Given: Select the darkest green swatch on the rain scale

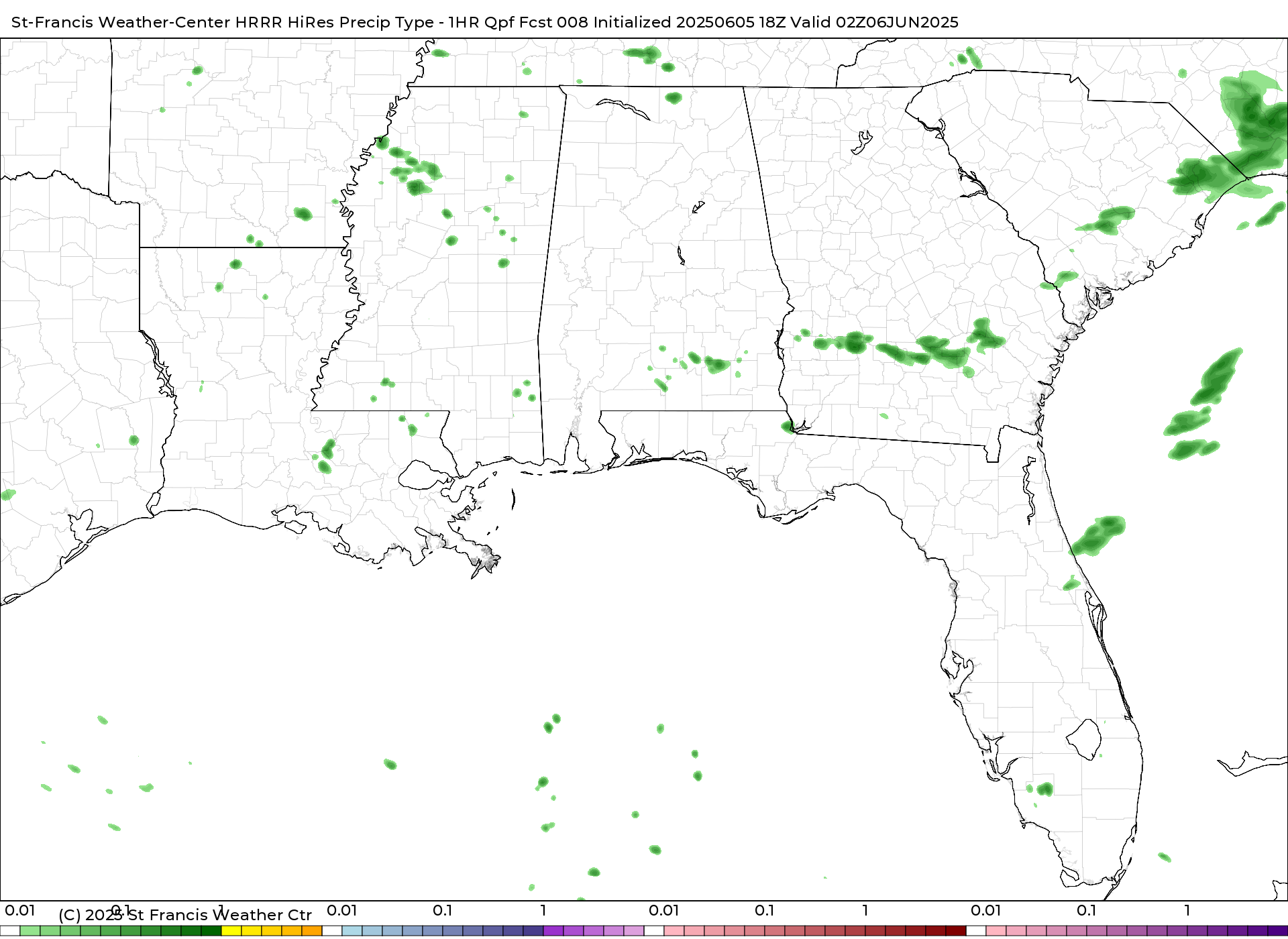Looking at the screenshot, I should pyautogui.click(x=211, y=931).
